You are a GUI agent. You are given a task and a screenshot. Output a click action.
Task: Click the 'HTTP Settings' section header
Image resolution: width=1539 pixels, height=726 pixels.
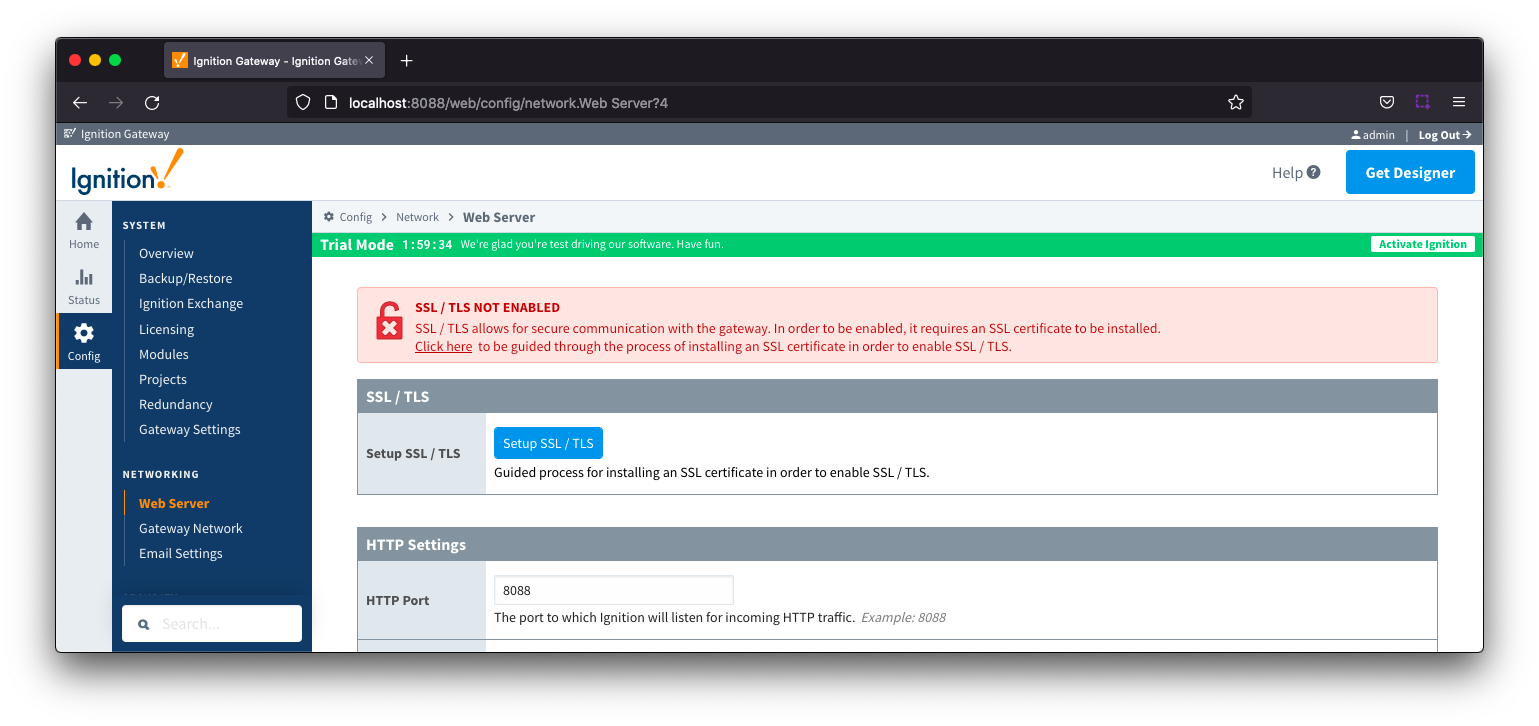[x=897, y=545]
